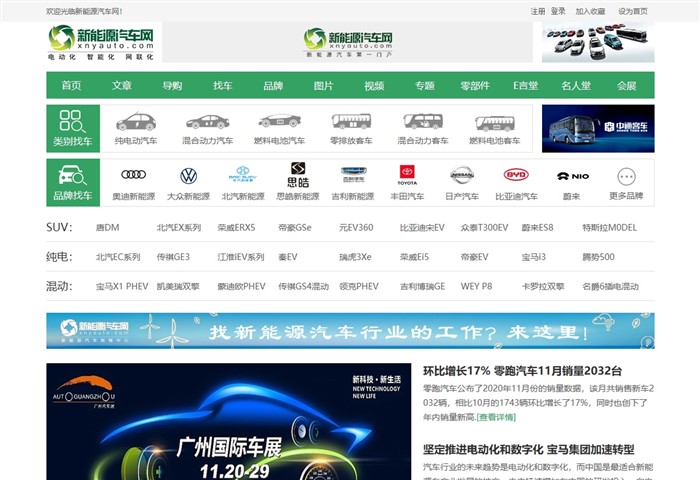The height and width of the screenshot is (480, 700).
Task: Open the 唐DM SUV link
Action: (108, 227)
